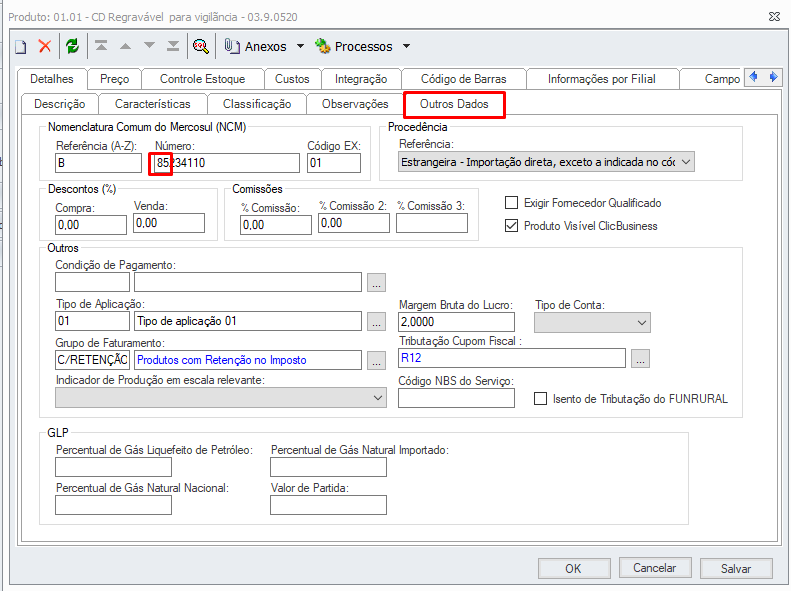The image size is (791, 591).
Task: Select the Observações sub-tab
Action: [355, 104]
